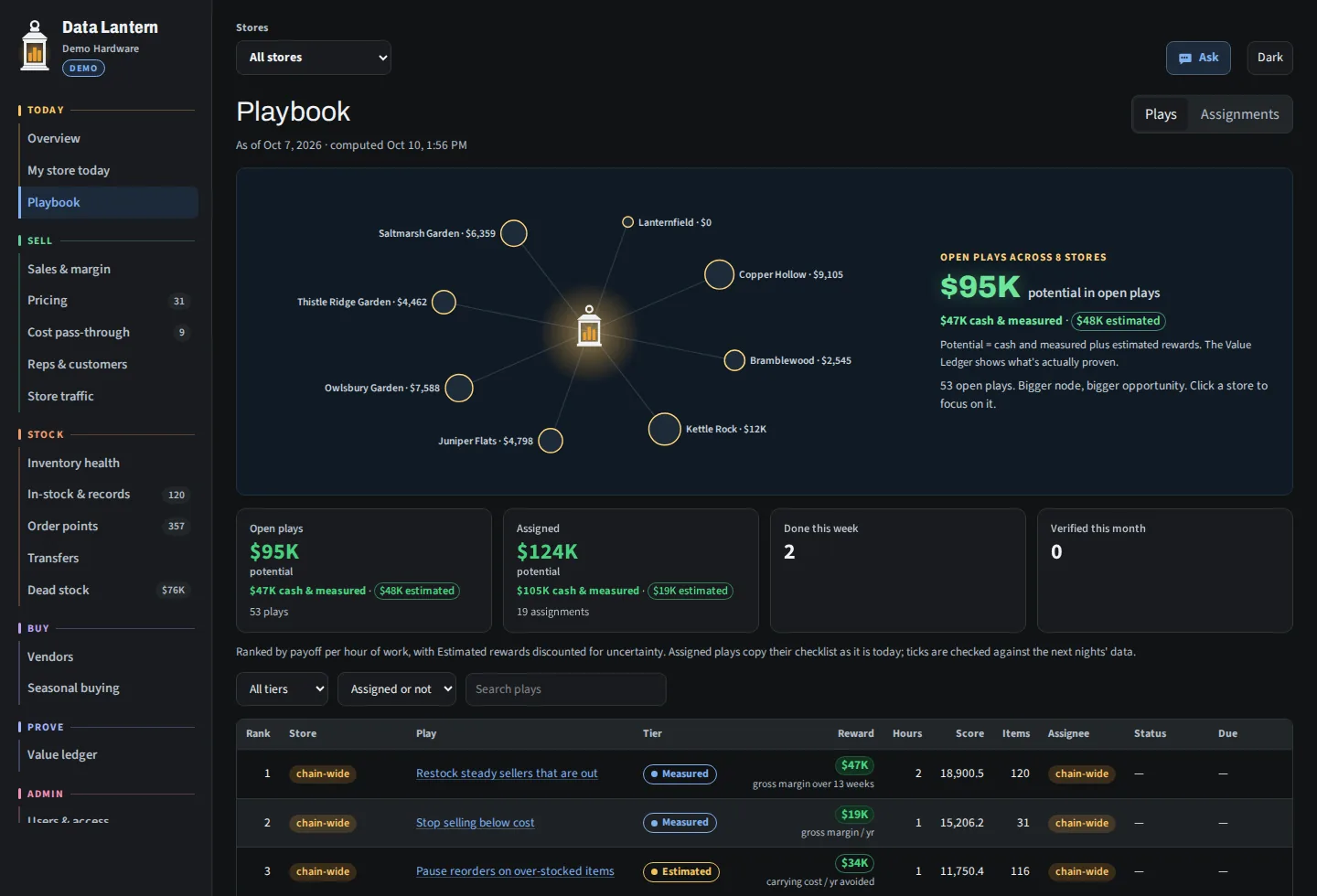1317x896 pixels.
Task: Open the Ask chat button
Action: click(1198, 58)
